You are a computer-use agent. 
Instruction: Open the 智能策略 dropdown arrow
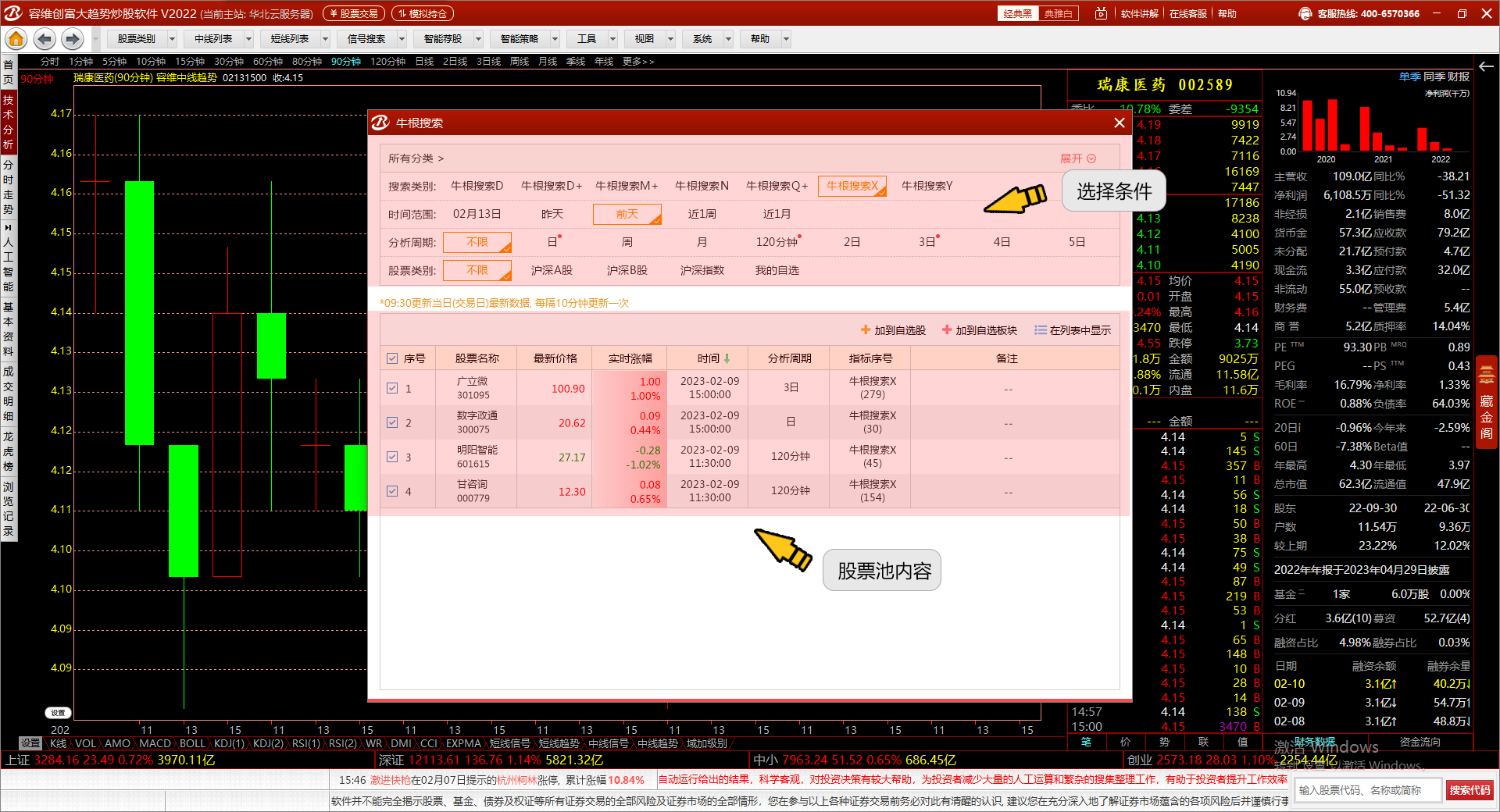point(555,39)
